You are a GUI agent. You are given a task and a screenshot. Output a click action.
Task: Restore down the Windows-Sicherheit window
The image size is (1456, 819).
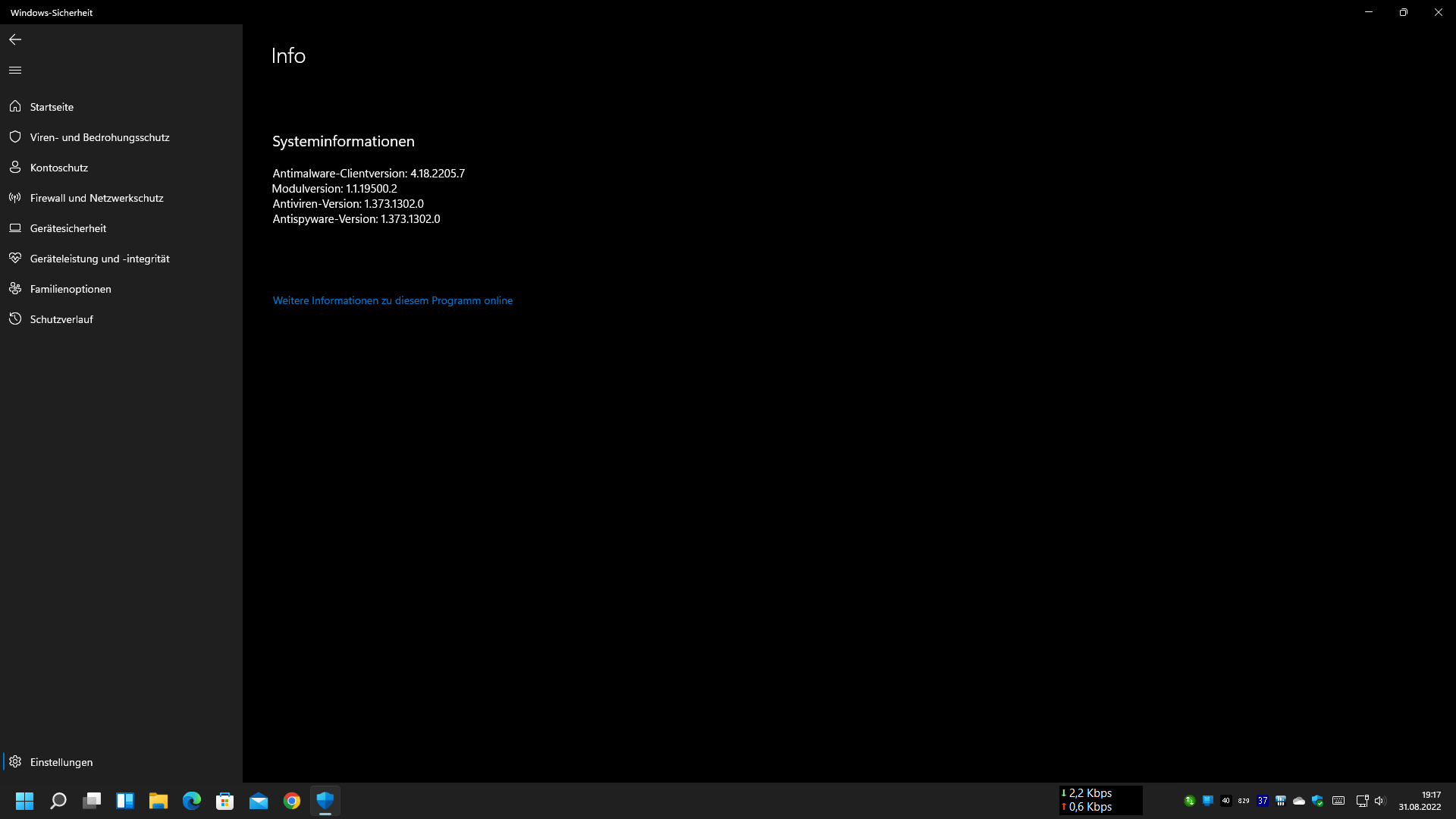[1404, 12]
